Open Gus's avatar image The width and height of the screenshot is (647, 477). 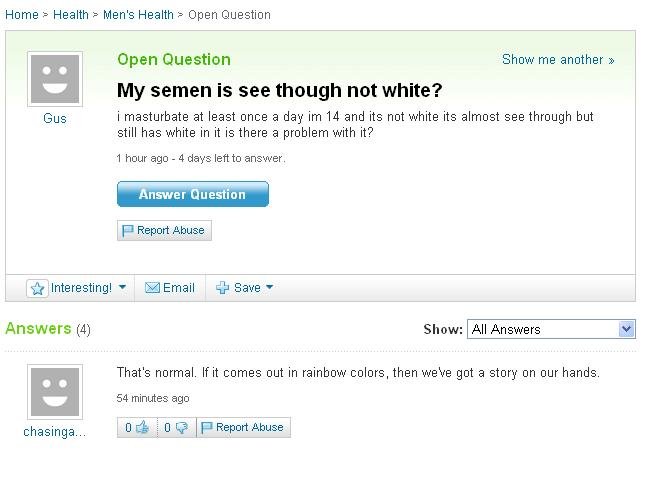[55, 79]
